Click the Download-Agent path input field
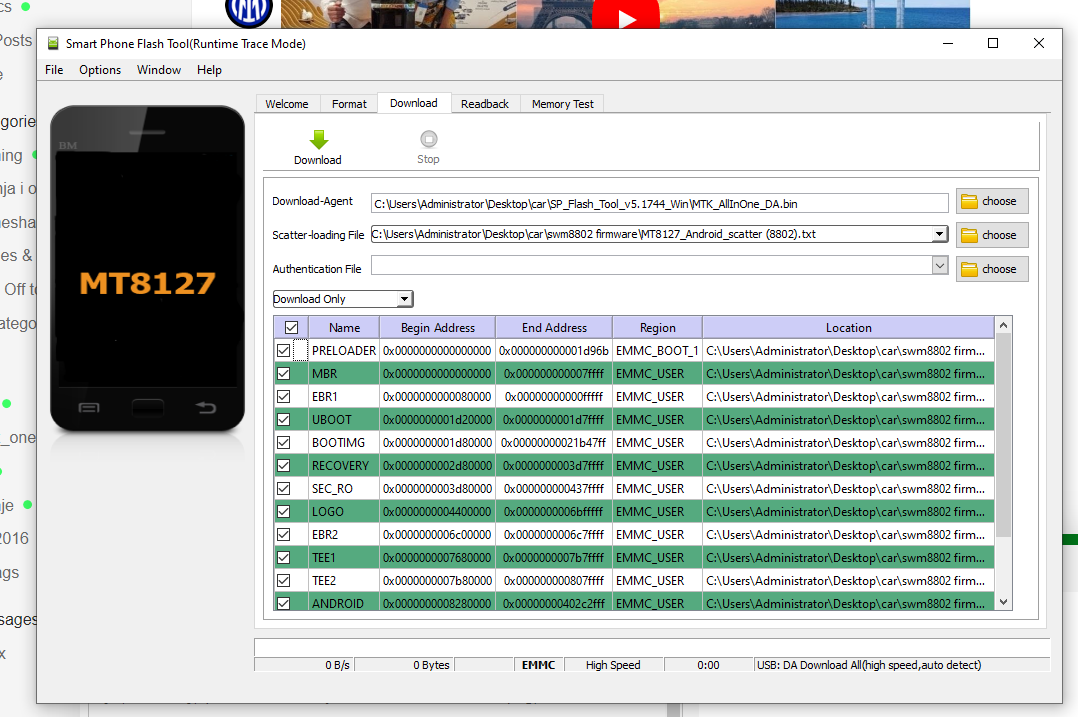This screenshot has height=717, width=1078. click(x=658, y=204)
